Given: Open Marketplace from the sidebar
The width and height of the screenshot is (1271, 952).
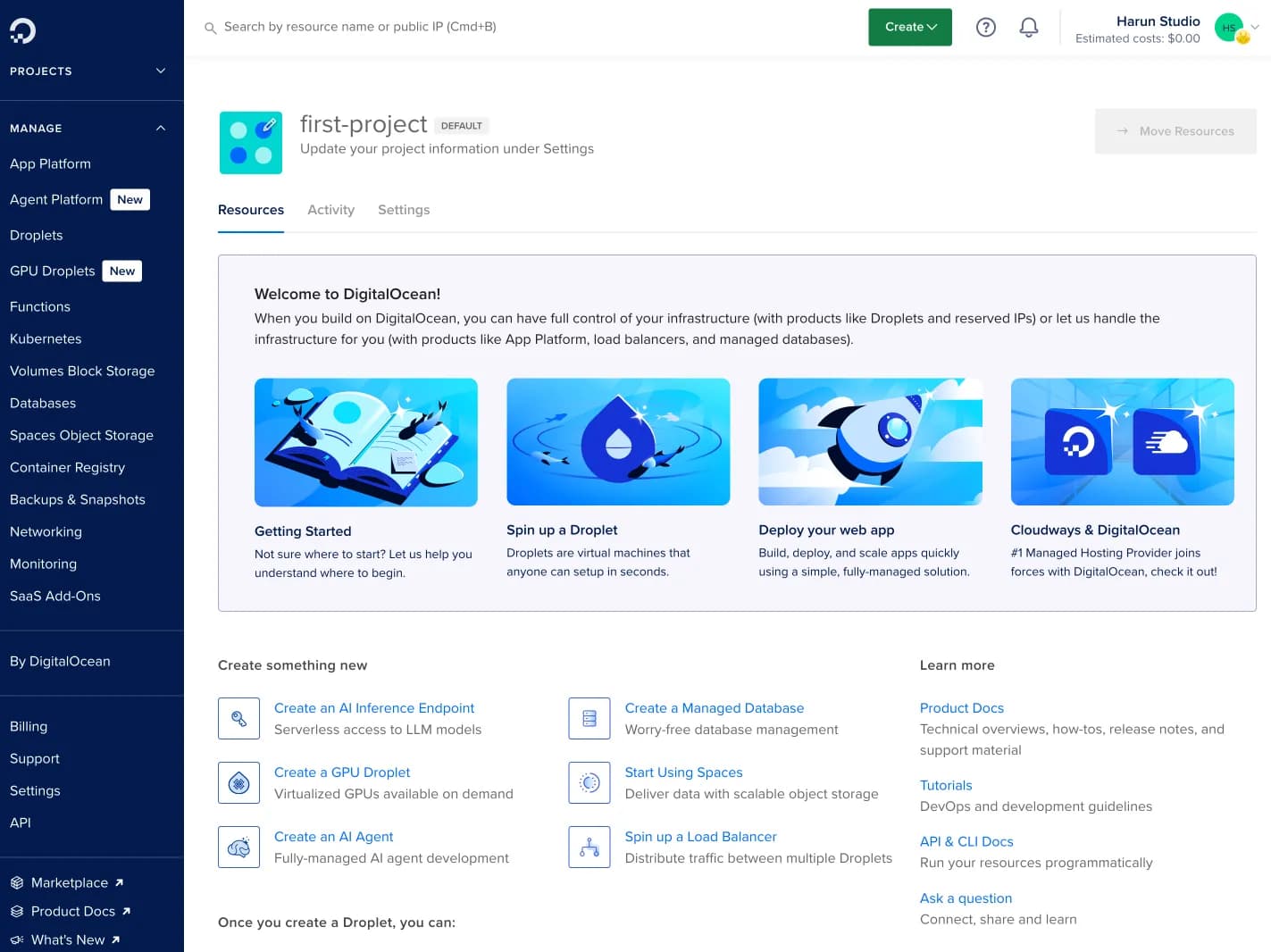Looking at the screenshot, I should pos(69,882).
